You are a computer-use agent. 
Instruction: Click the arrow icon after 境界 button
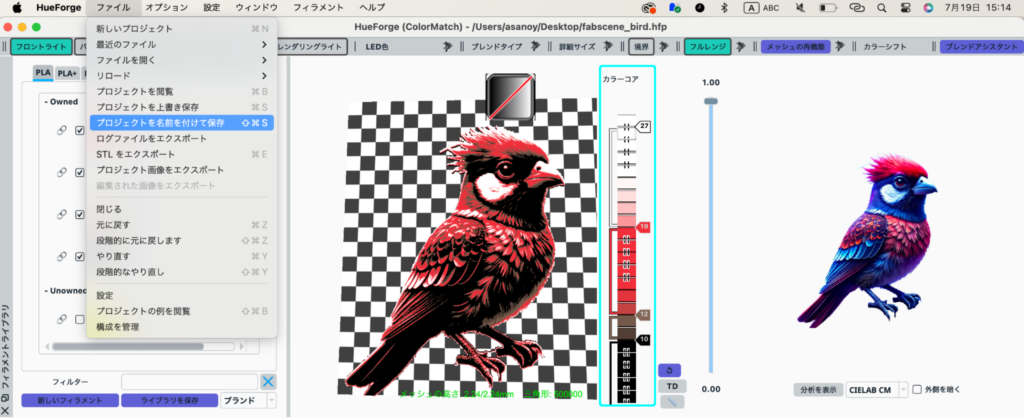664,47
